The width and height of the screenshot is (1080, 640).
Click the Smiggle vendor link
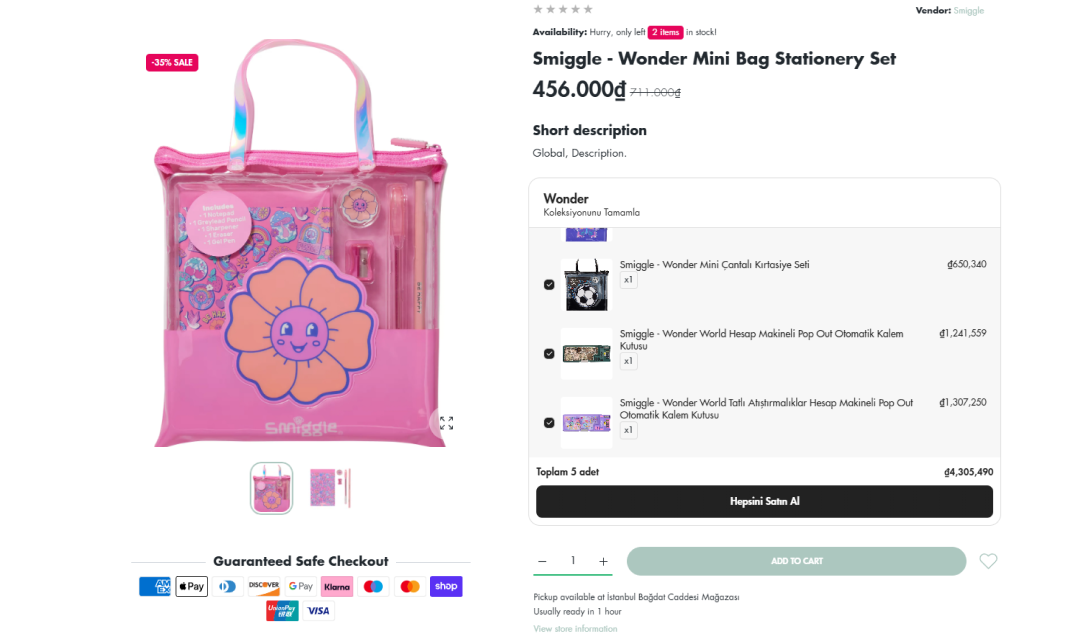(968, 10)
